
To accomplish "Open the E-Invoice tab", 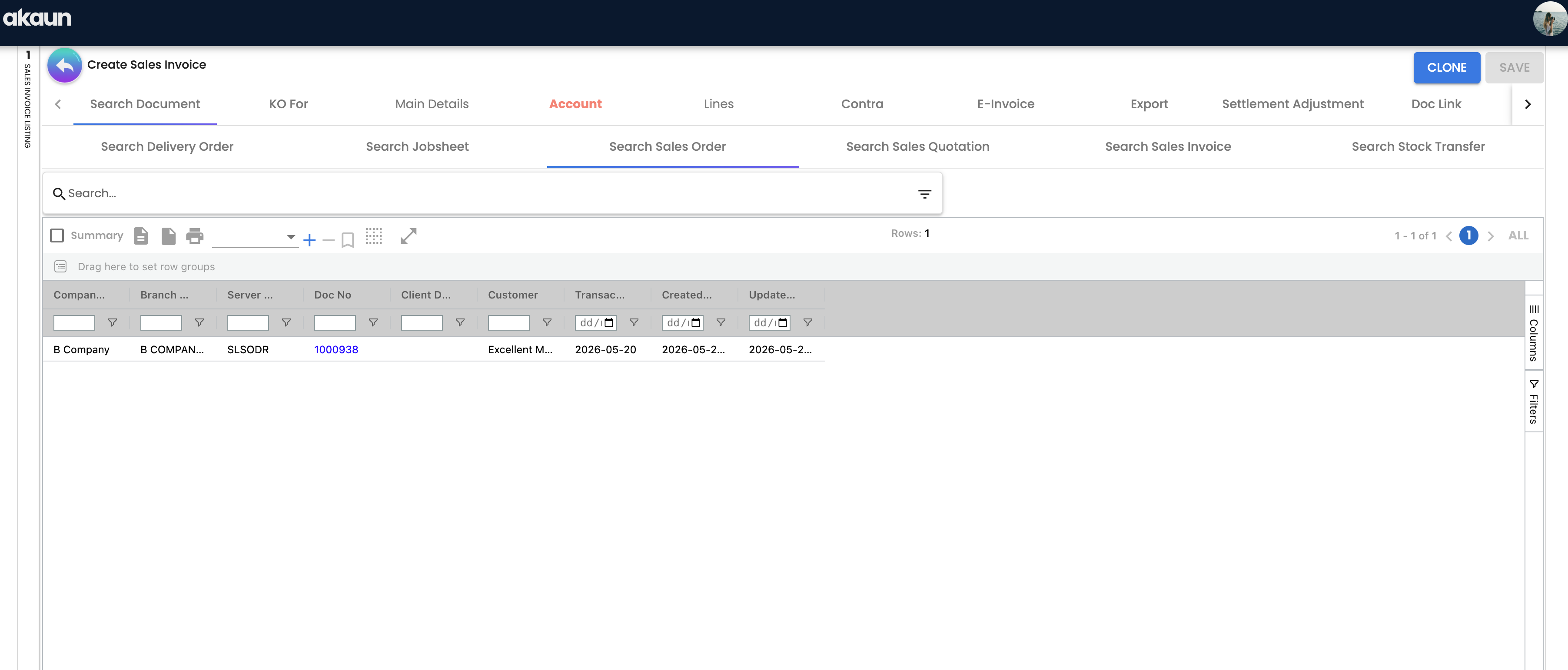I will tap(1006, 104).
